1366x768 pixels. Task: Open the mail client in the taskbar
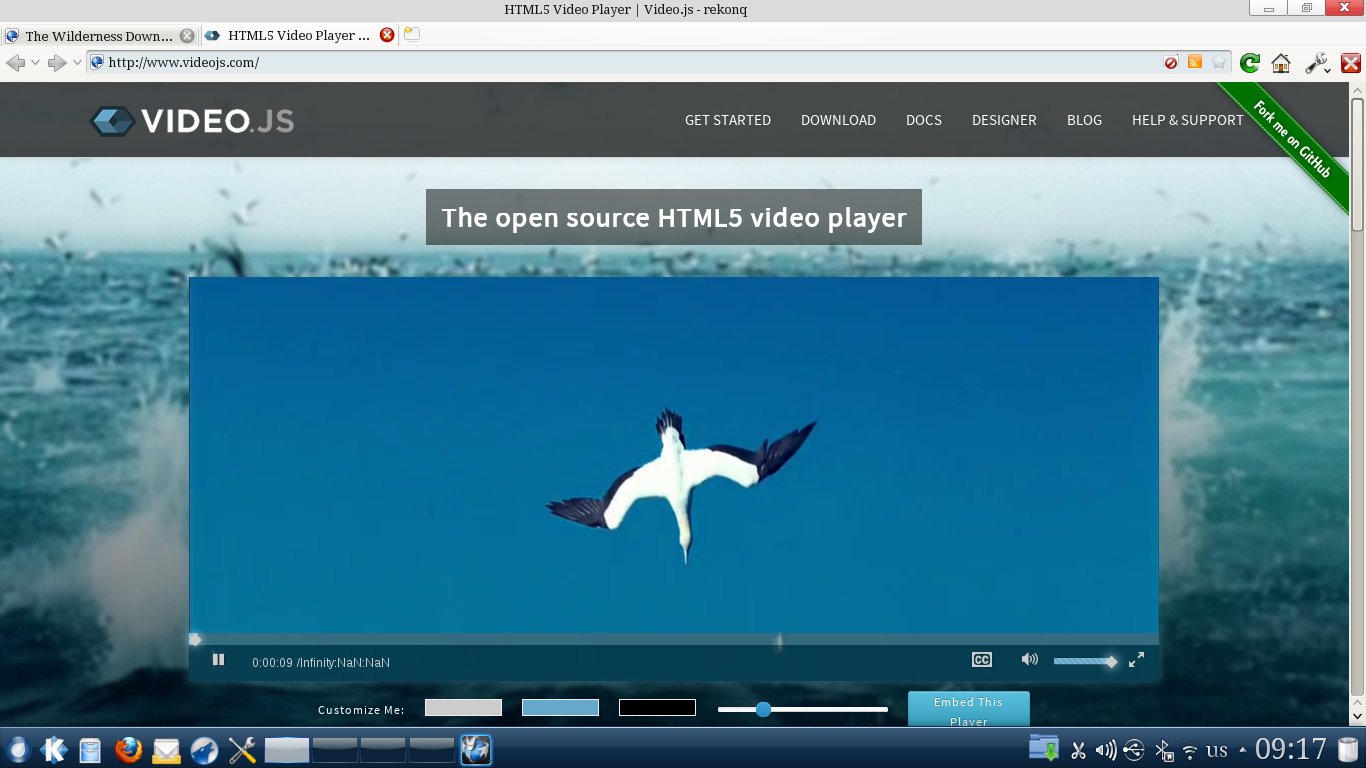pos(166,750)
